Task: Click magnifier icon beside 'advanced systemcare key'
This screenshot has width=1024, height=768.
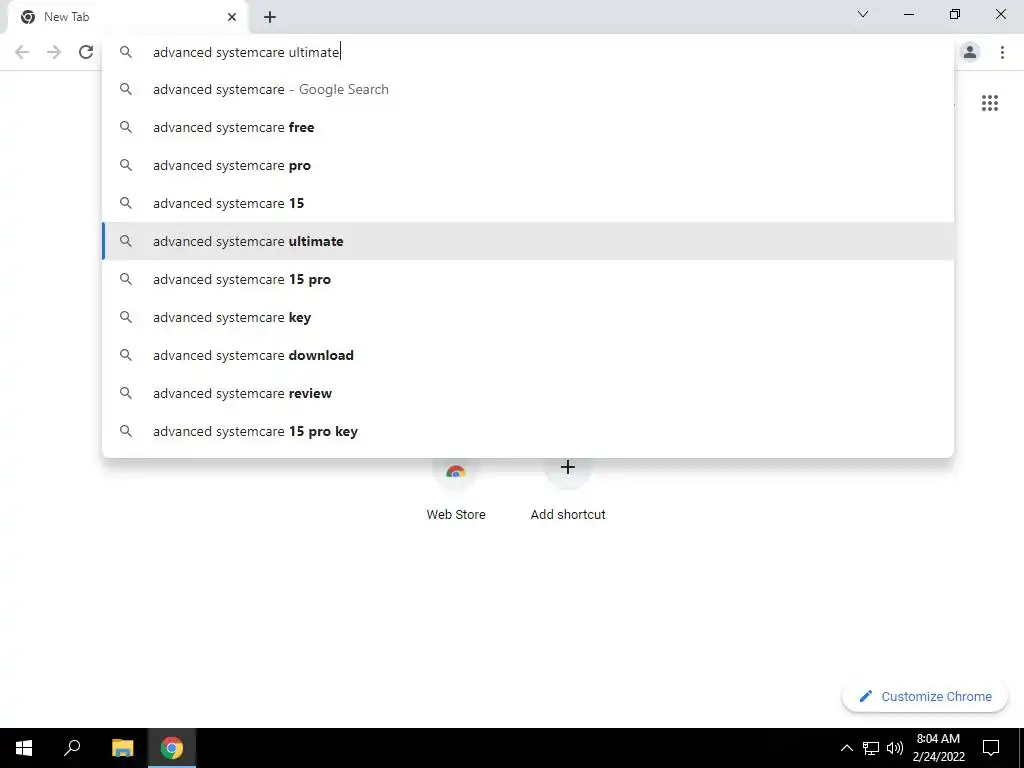Action: tap(126, 317)
